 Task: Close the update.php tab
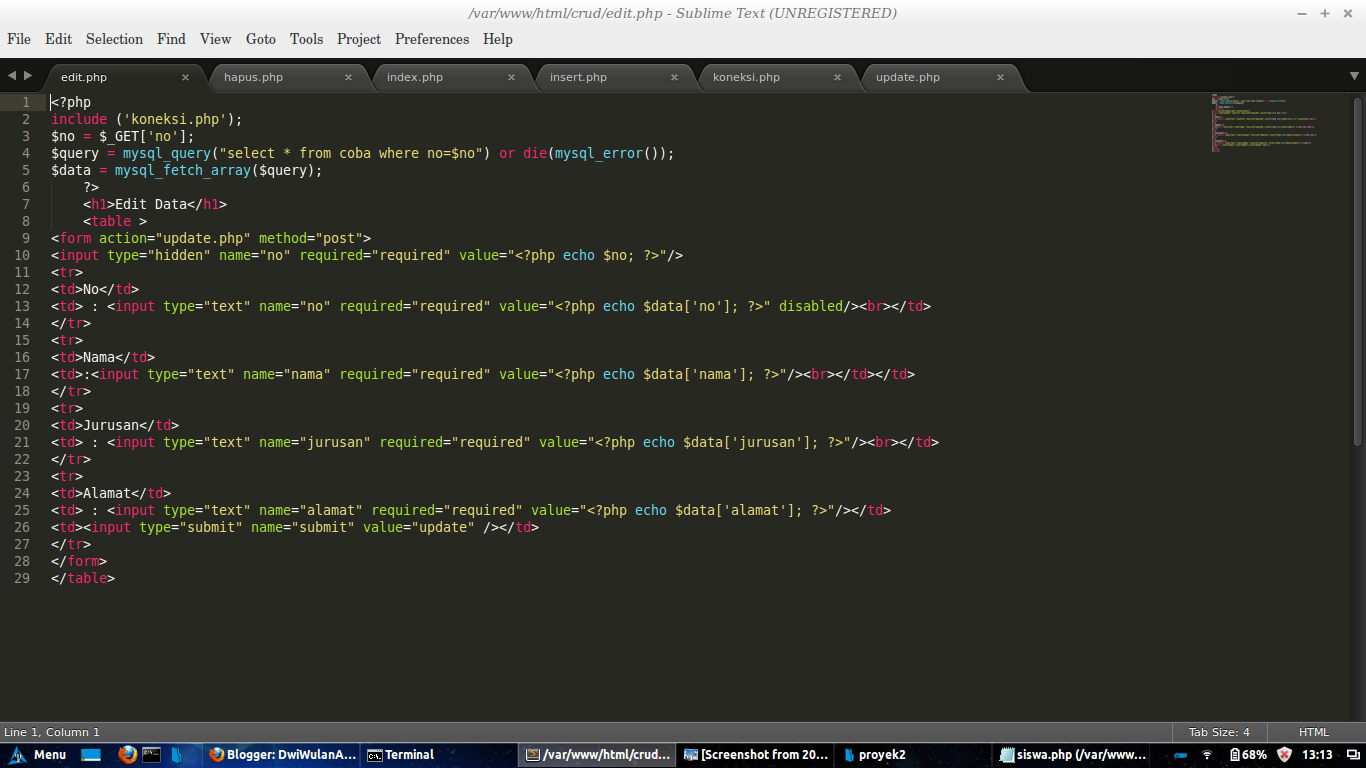point(1000,77)
